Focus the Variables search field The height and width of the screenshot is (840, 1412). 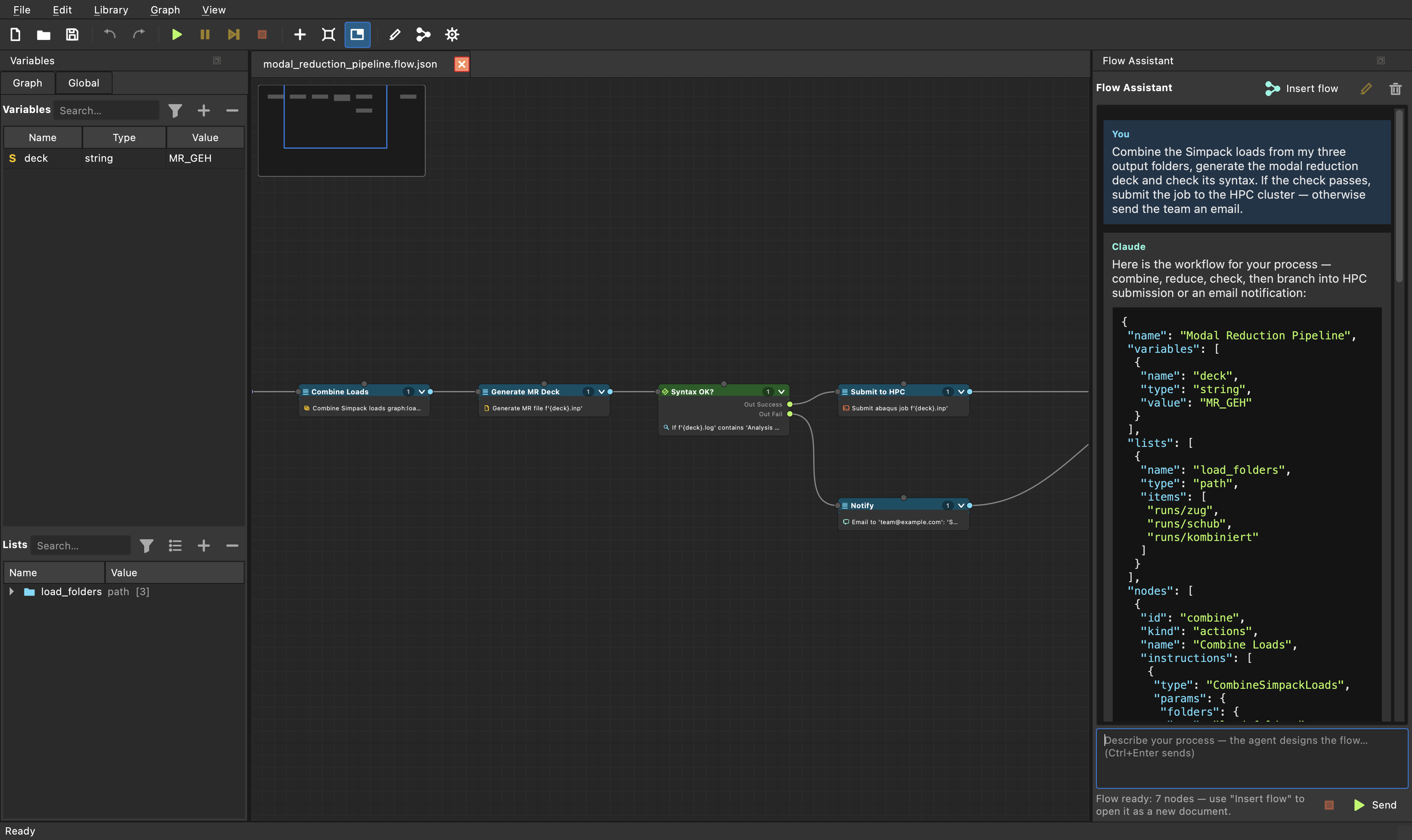click(x=106, y=110)
